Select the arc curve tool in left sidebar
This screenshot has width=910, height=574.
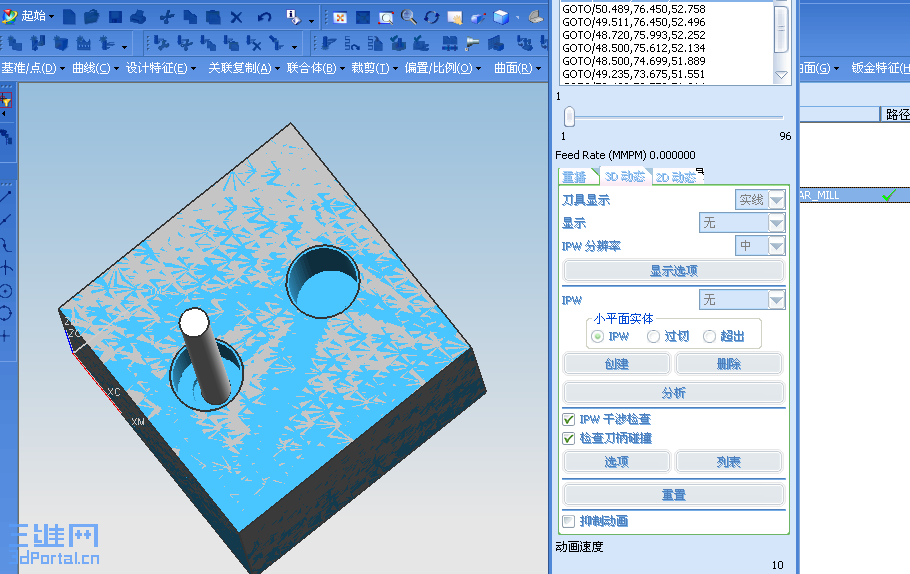6,246
